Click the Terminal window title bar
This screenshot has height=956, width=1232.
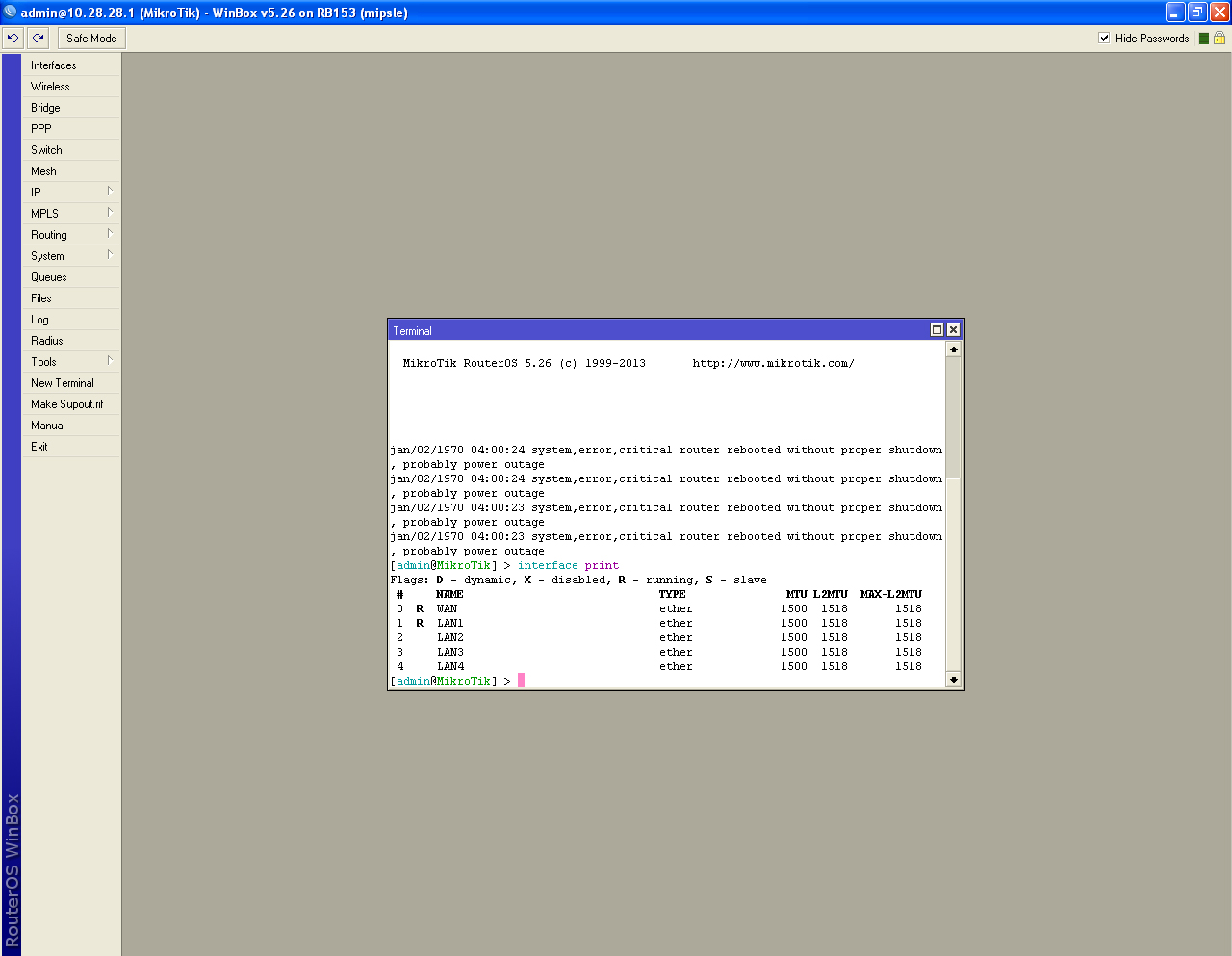pos(658,330)
